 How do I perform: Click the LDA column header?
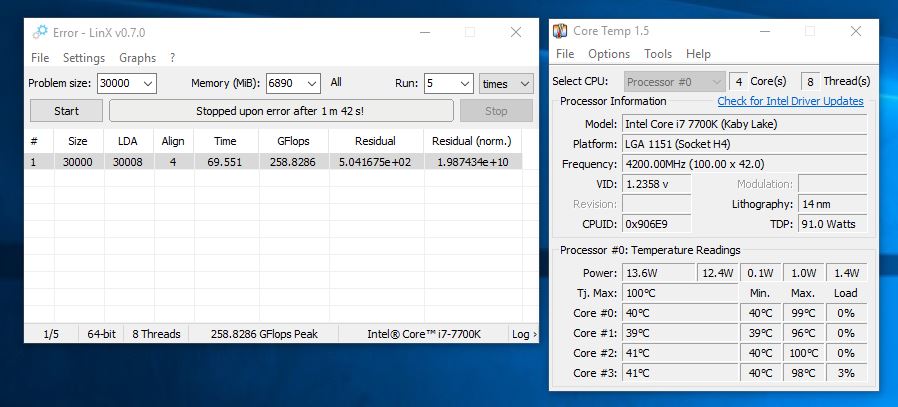(x=128, y=141)
